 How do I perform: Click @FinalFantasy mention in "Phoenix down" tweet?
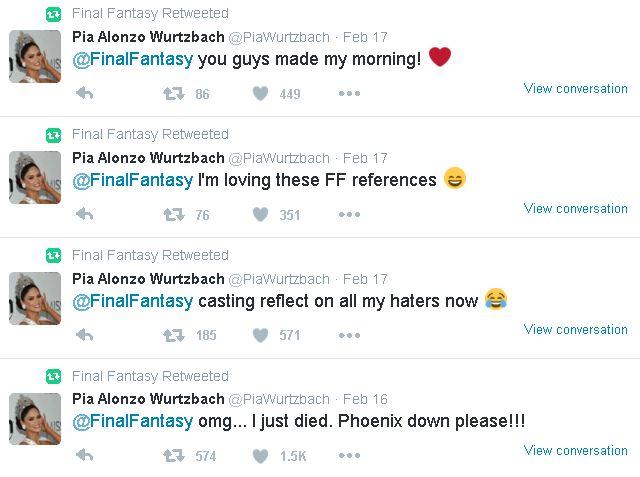(x=132, y=421)
